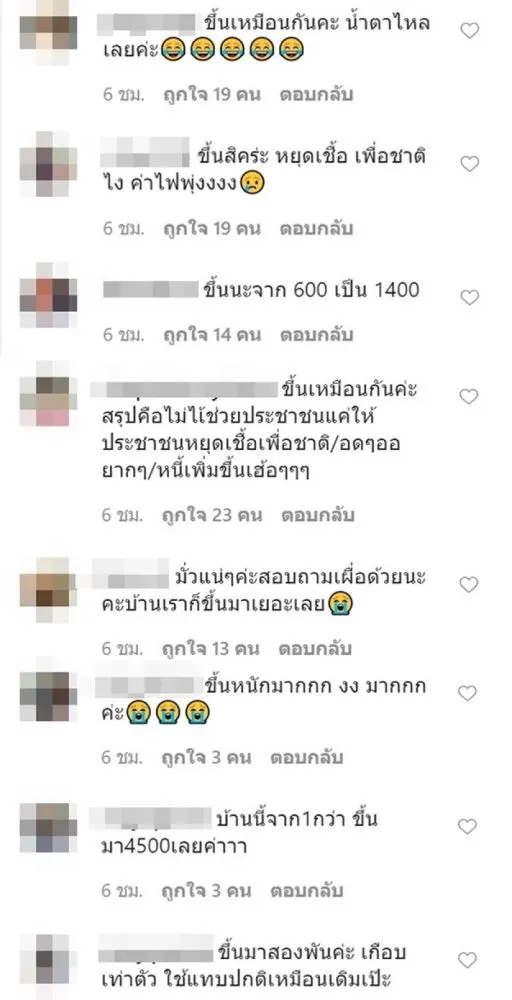Image resolution: width=512 pixels, height=1000 pixels.
Task: Heart the comment about 'สรุปคือไม่ได้ช่วยประชาชน'
Action: click(x=470, y=397)
